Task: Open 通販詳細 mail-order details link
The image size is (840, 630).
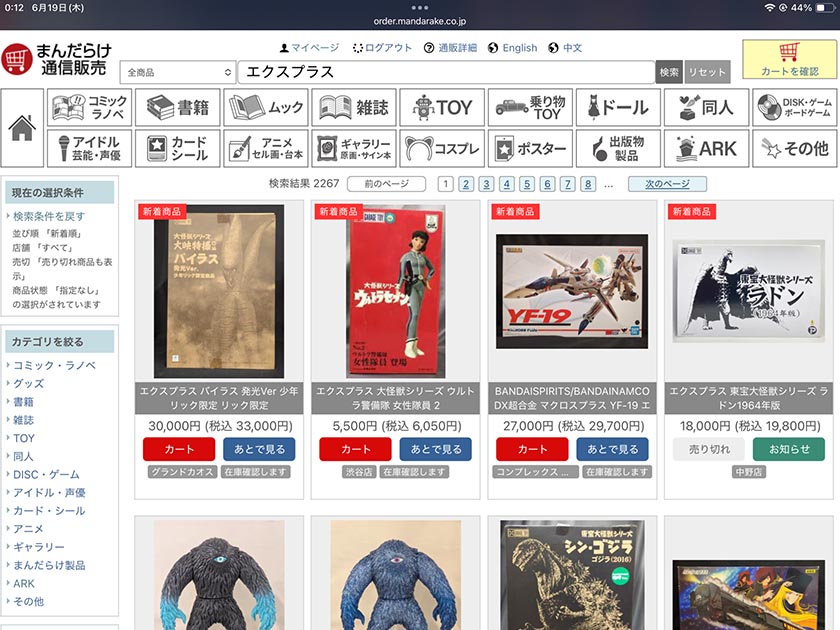Action: click(x=450, y=48)
